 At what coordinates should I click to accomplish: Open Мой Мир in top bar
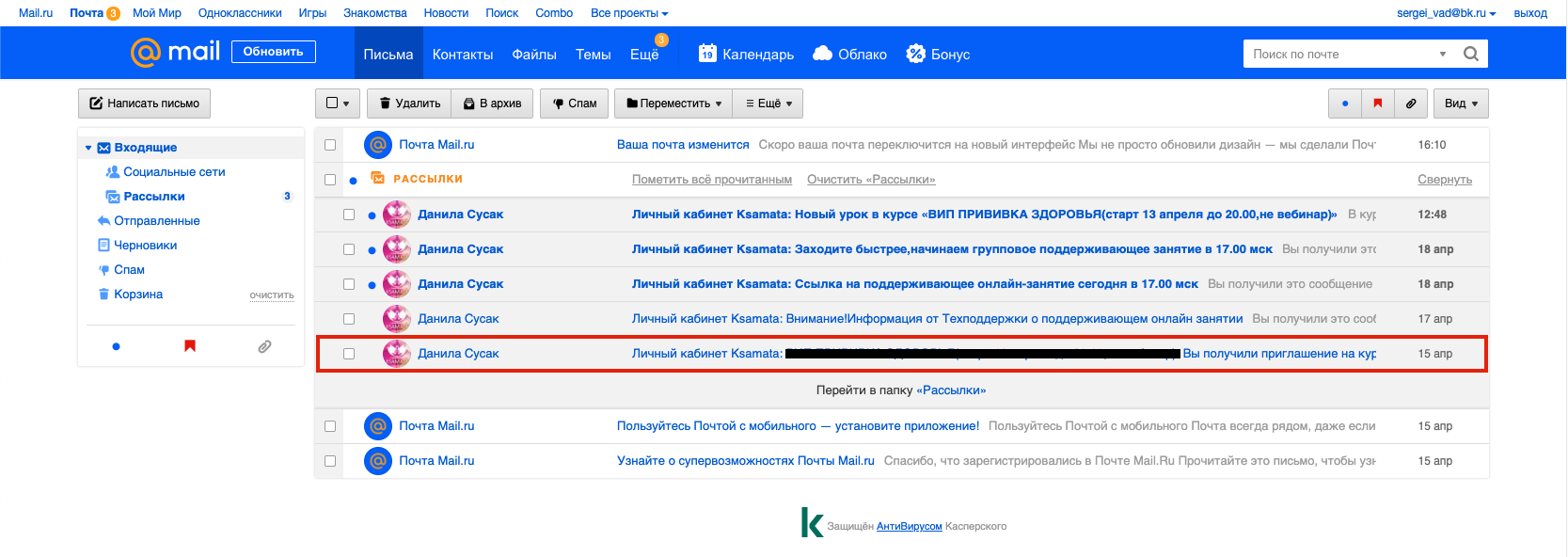point(157,13)
